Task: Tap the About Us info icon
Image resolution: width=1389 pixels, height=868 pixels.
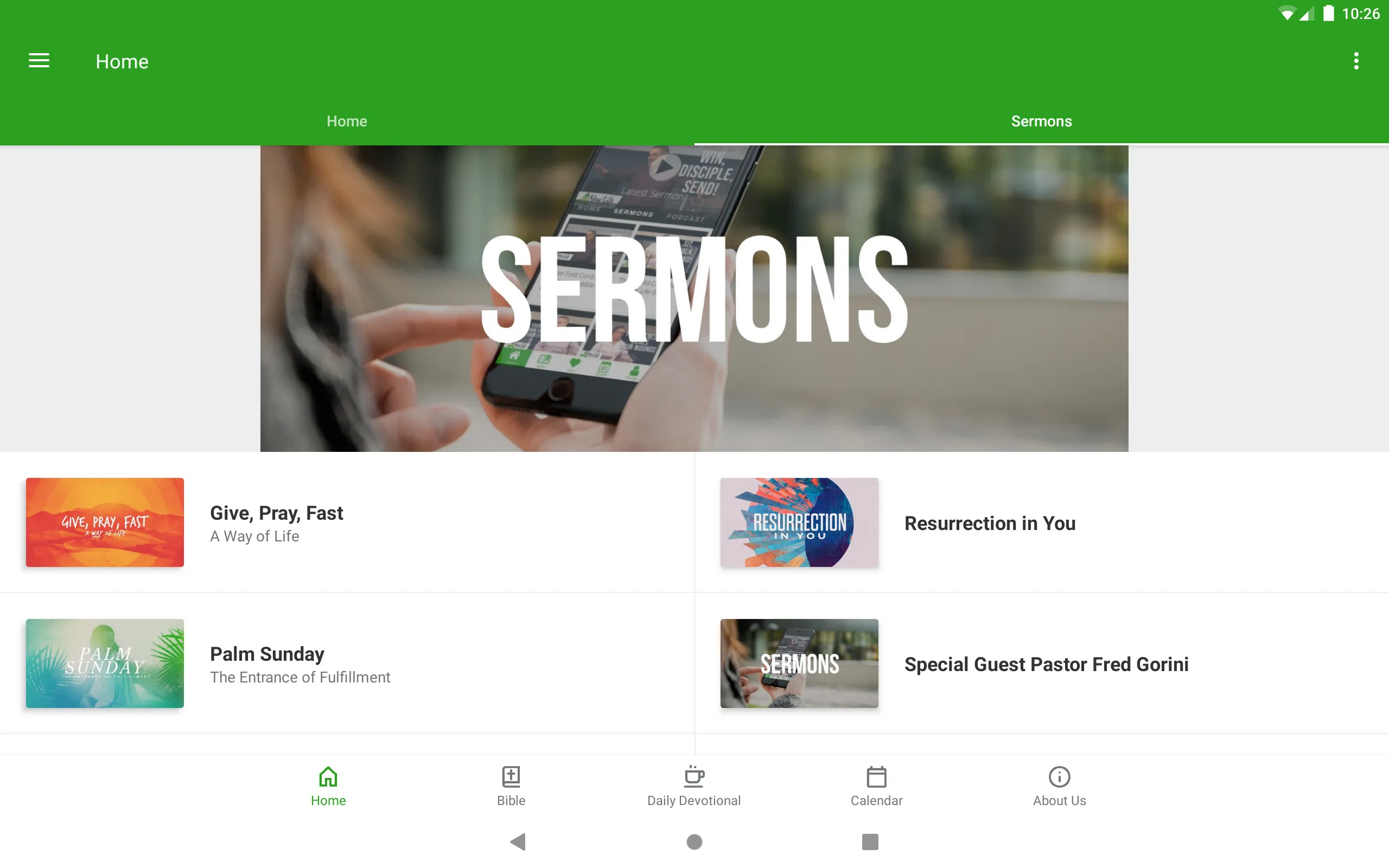Action: (1058, 777)
